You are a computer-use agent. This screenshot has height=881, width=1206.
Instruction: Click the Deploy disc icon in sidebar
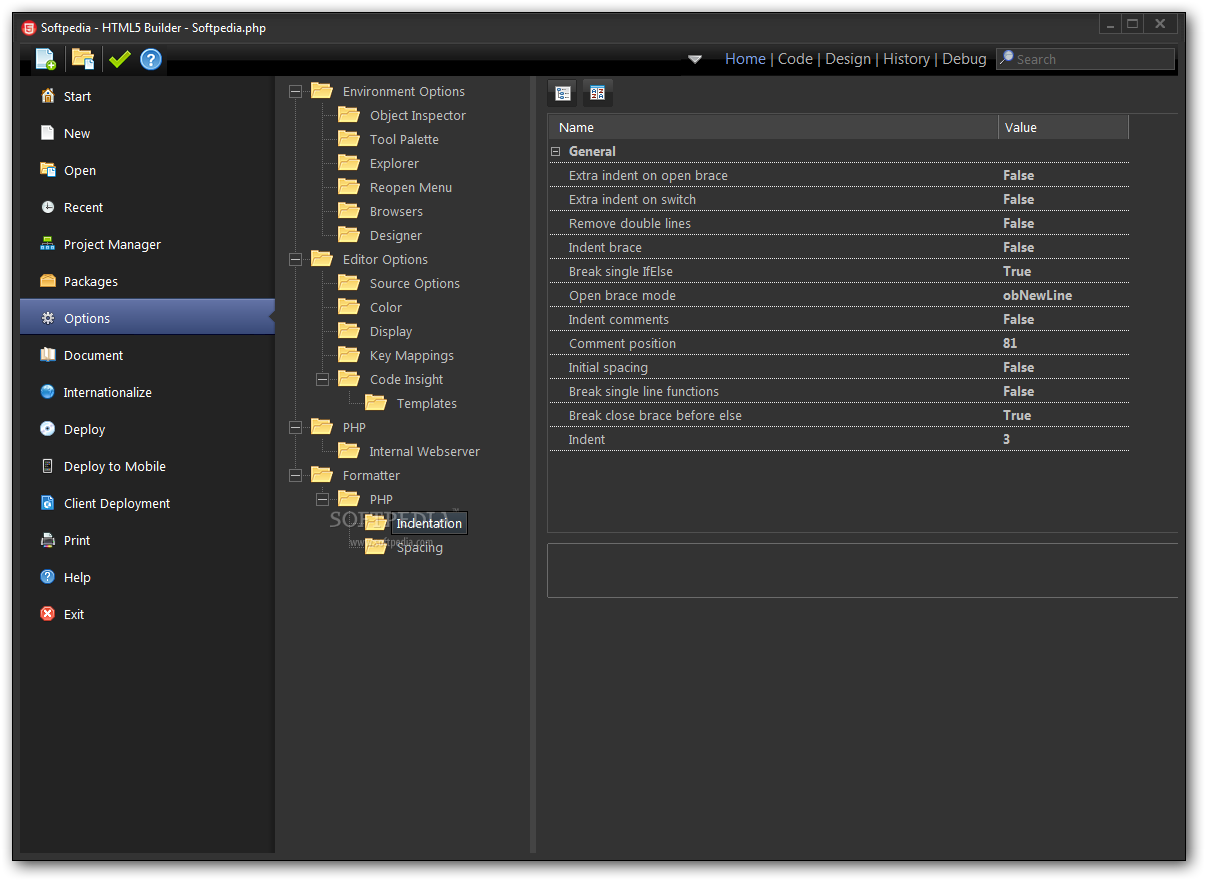point(47,429)
